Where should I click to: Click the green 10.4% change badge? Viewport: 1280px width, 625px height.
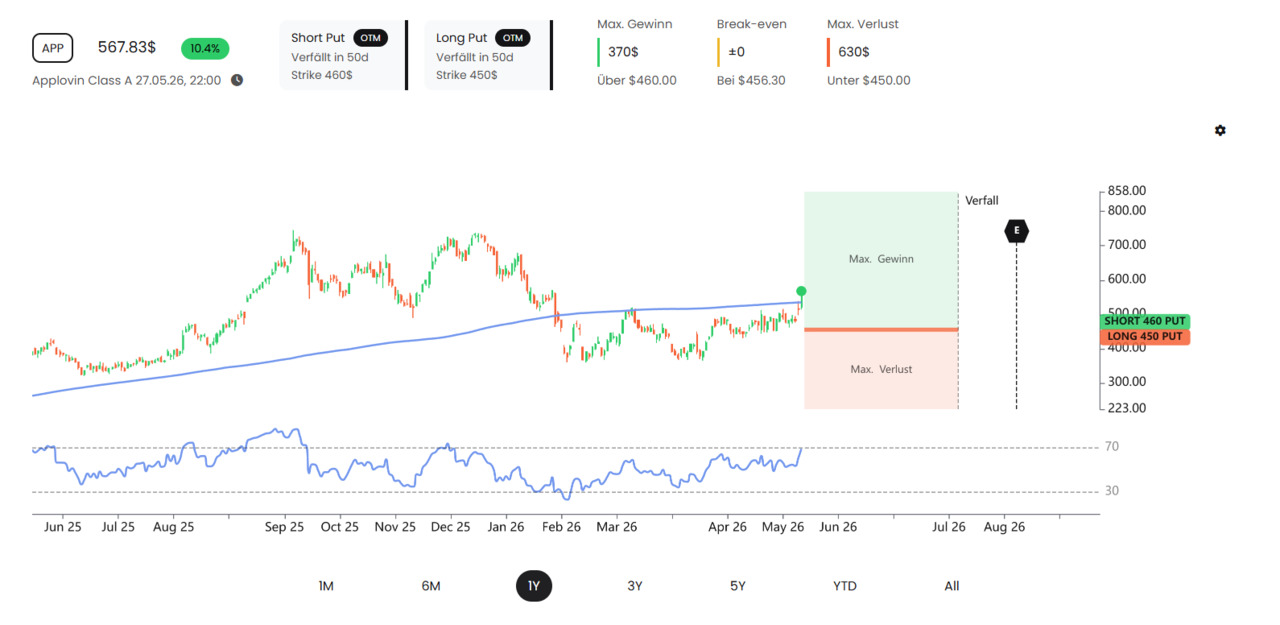(205, 48)
